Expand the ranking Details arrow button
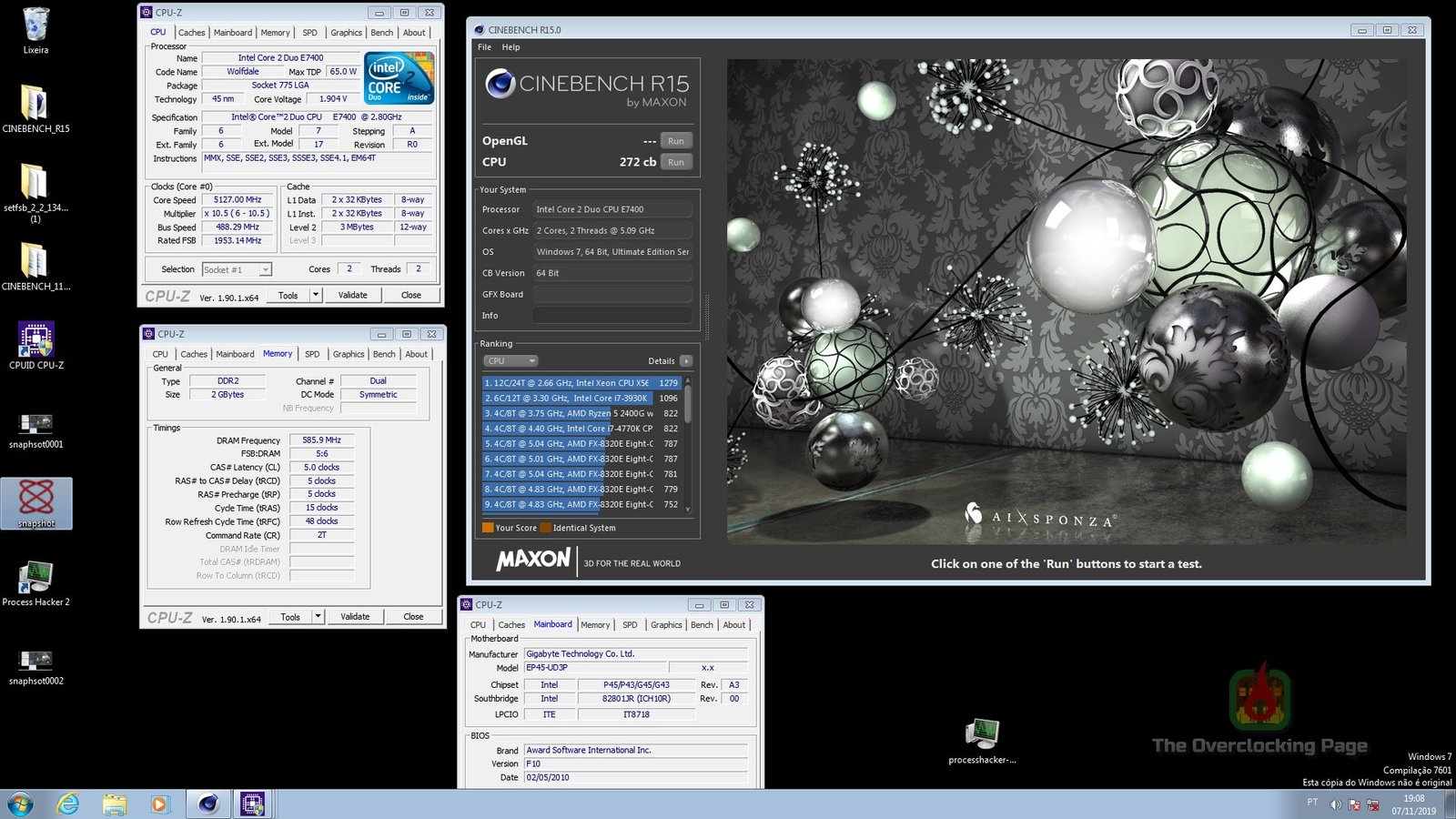Screen dimensions: 1456x819 click(686, 361)
